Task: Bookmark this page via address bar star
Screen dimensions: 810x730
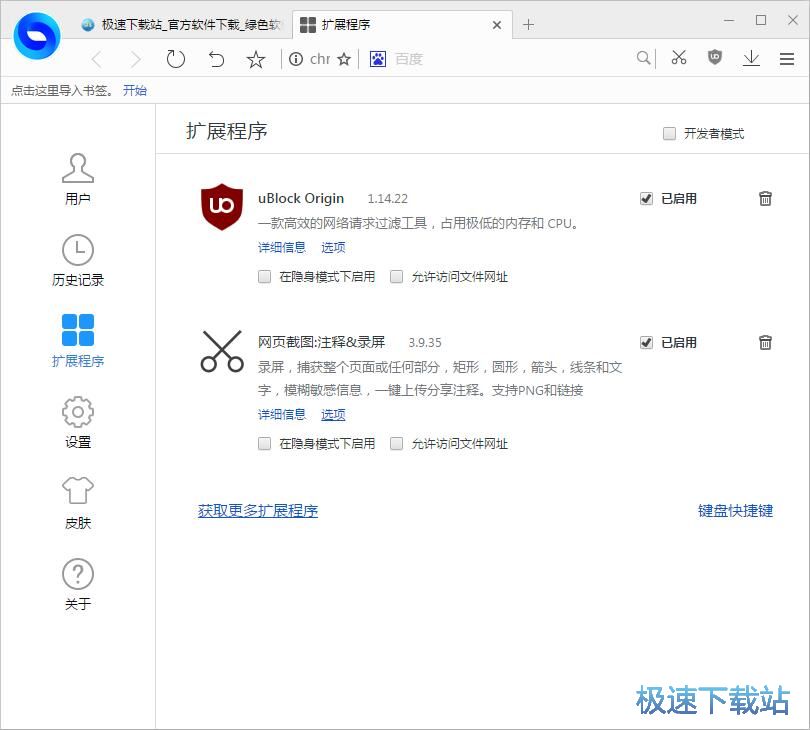Action: coord(344,59)
